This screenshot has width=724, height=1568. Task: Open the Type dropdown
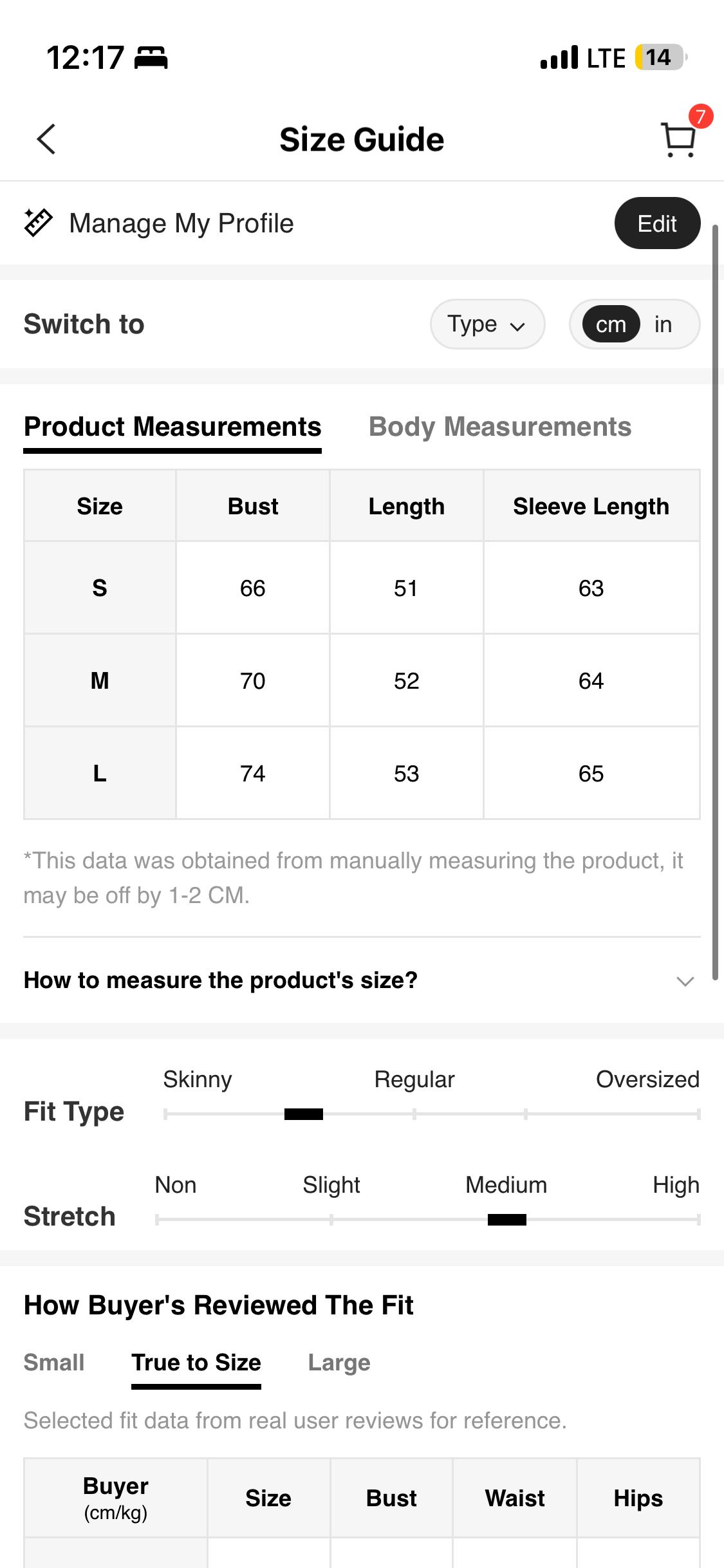487,324
